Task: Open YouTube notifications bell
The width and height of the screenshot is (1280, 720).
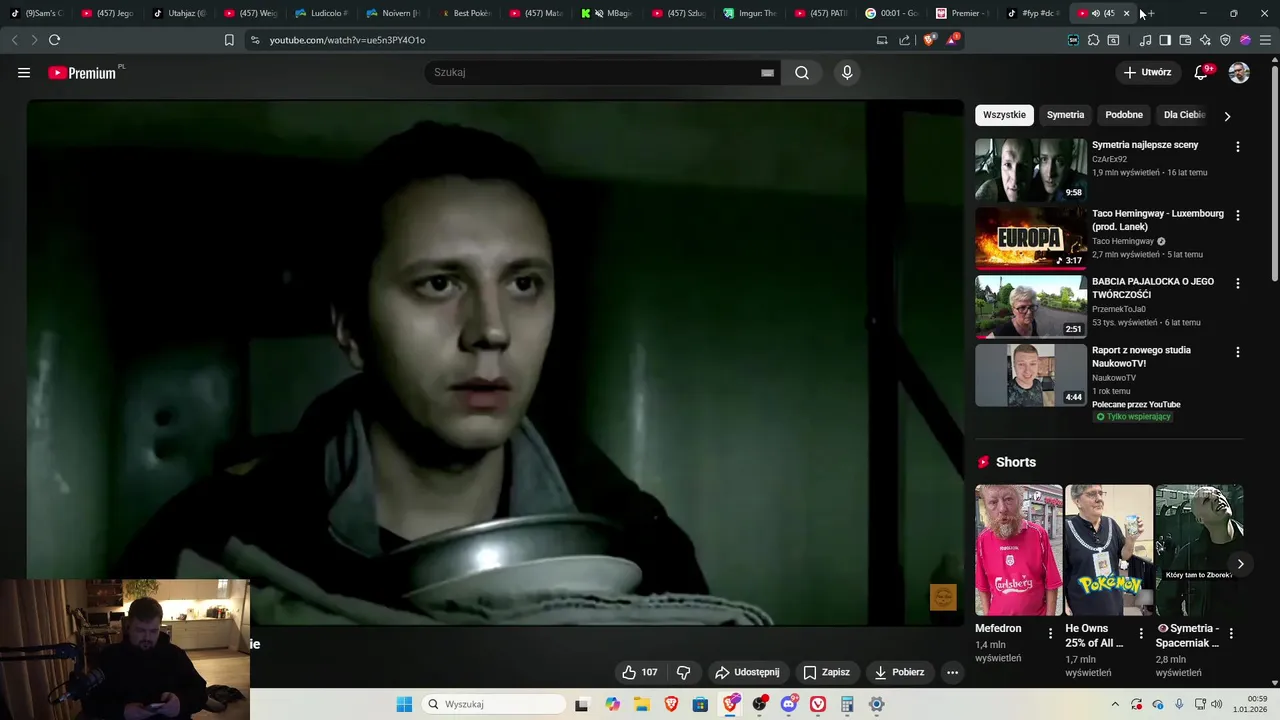Action: 1202,72
